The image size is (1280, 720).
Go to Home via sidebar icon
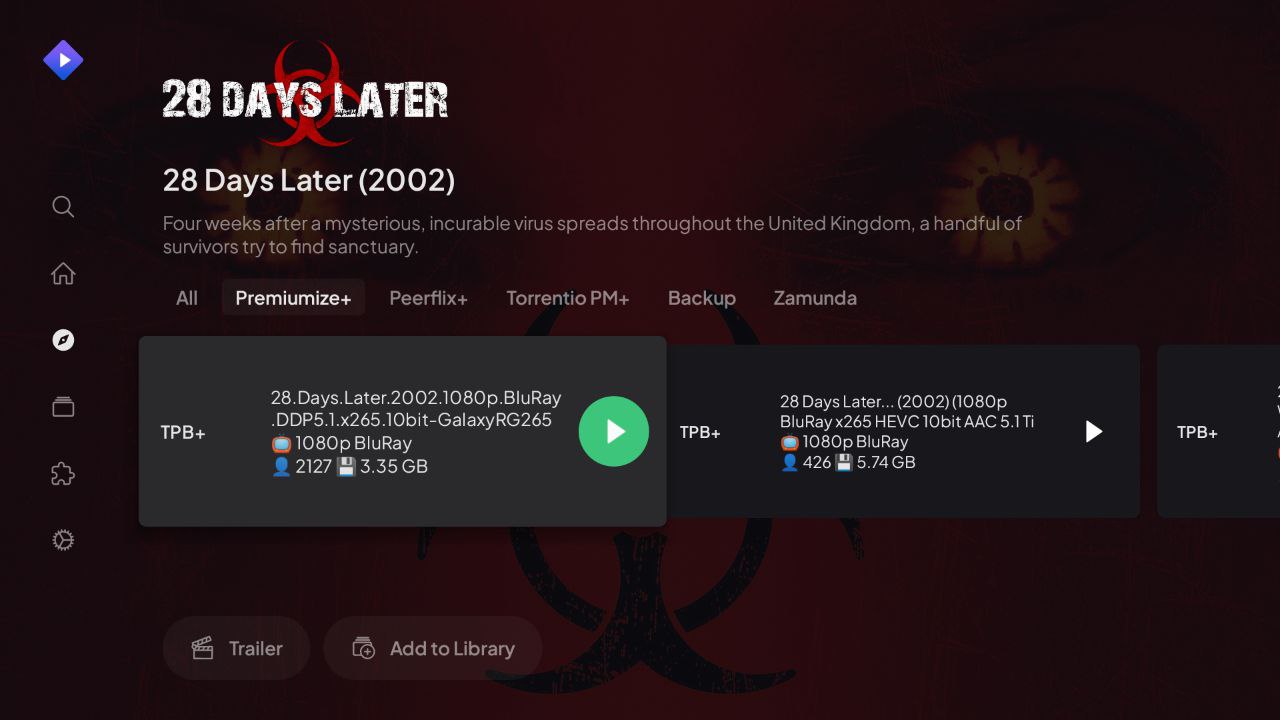tap(63, 274)
